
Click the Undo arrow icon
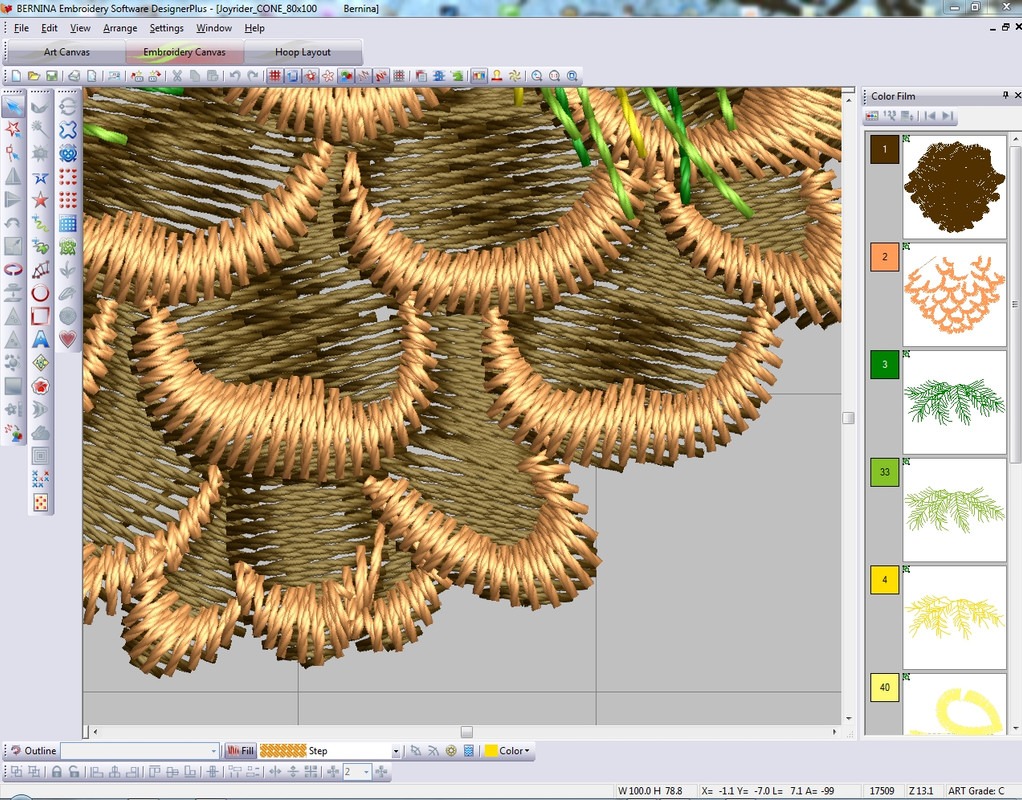pos(235,76)
